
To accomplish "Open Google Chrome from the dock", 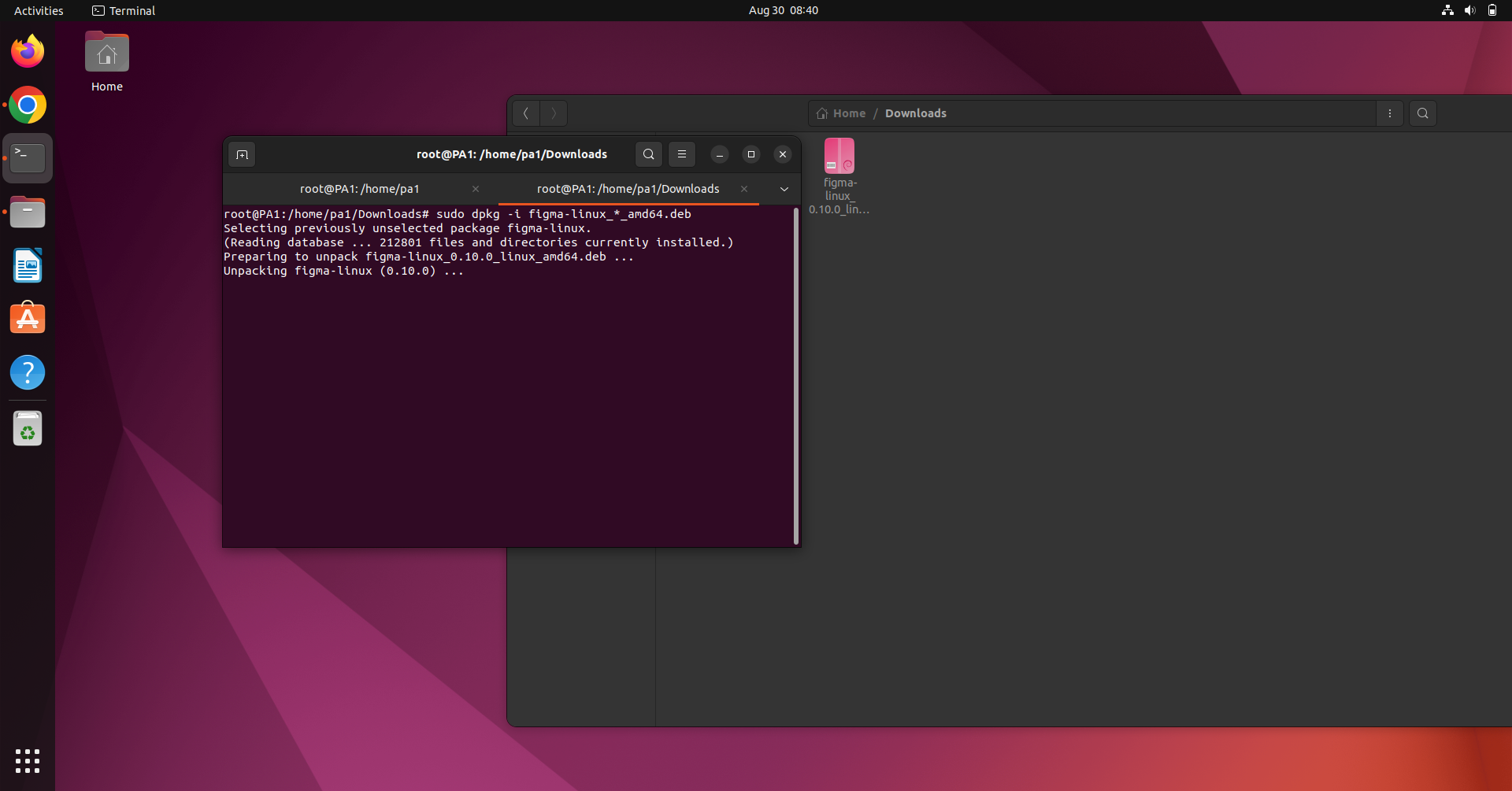I will pos(28,104).
